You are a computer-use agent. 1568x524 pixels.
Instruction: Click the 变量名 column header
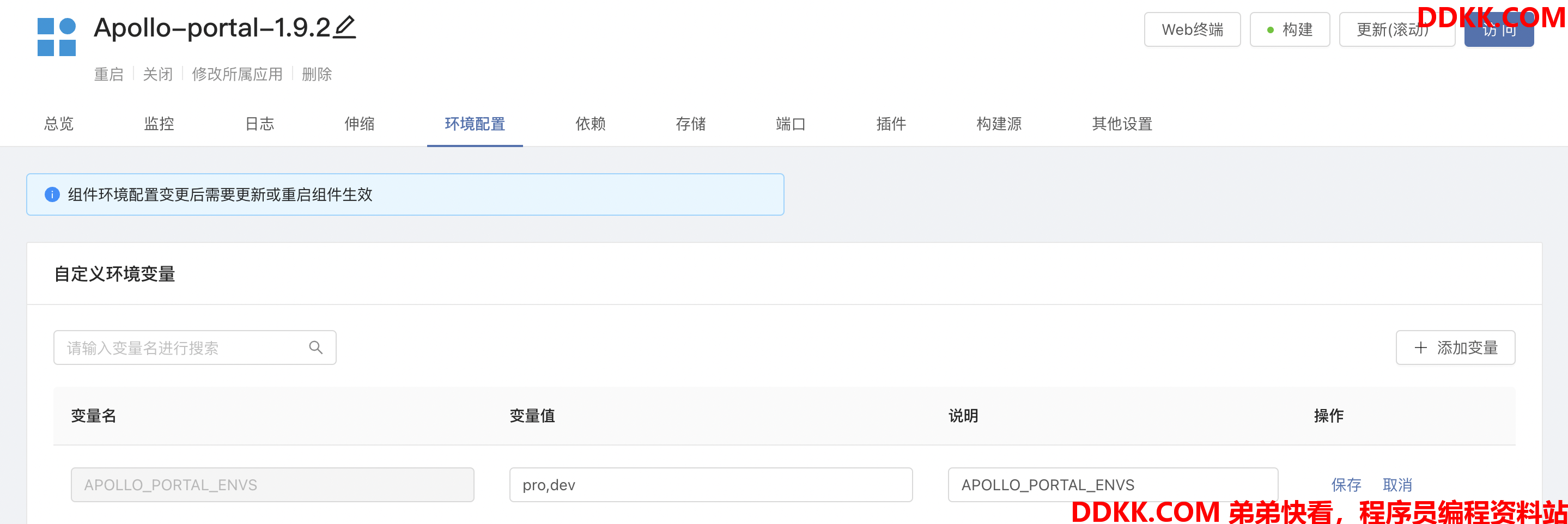pyautogui.click(x=93, y=416)
